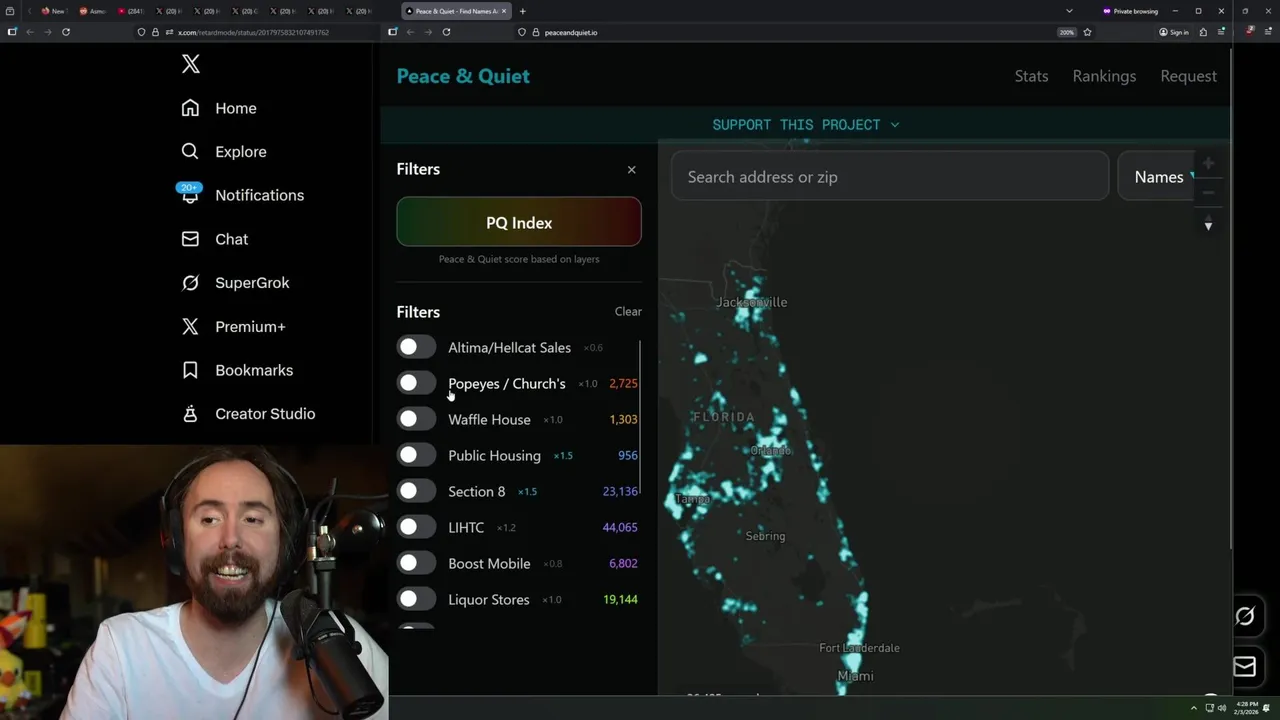Click the page vertical scrollbar
This screenshot has width=1280, height=720.
[x=1231, y=300]
